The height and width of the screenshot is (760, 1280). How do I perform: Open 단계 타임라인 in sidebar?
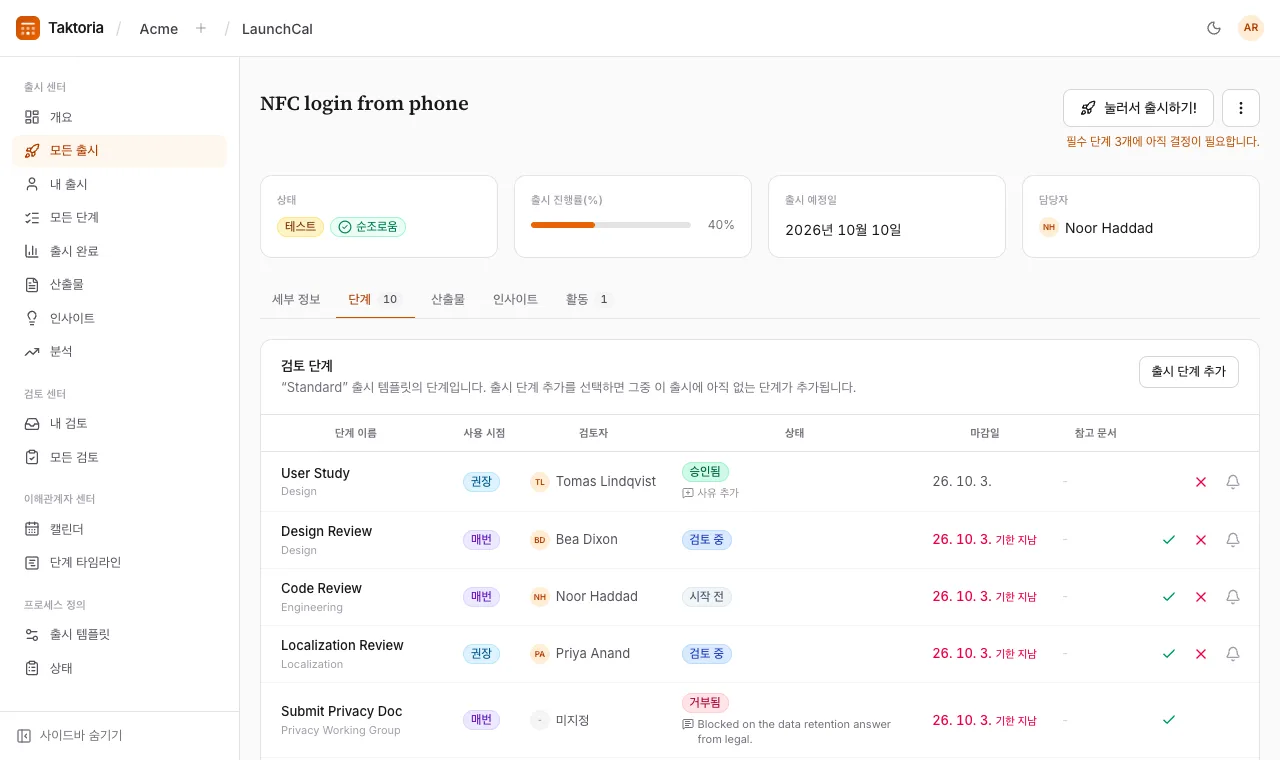click(x=120, y=562)
